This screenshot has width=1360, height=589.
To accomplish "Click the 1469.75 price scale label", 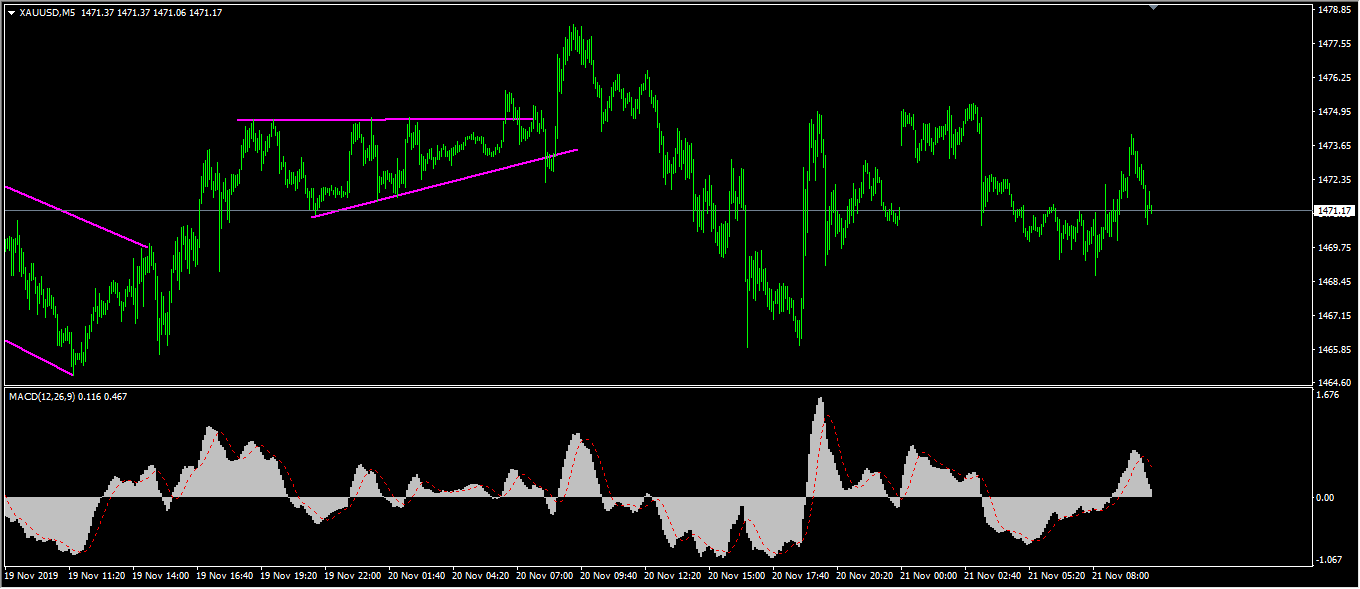I will click(x=1335, y=248).
